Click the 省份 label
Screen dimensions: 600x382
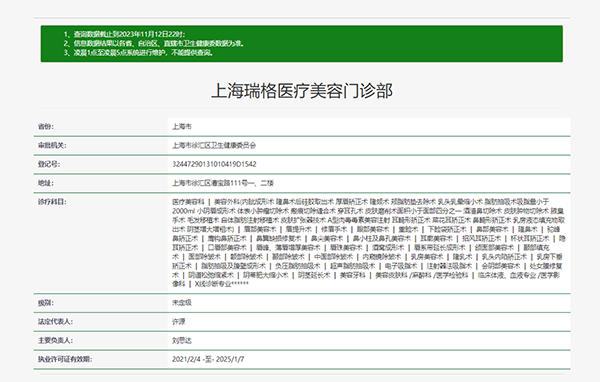46,126
